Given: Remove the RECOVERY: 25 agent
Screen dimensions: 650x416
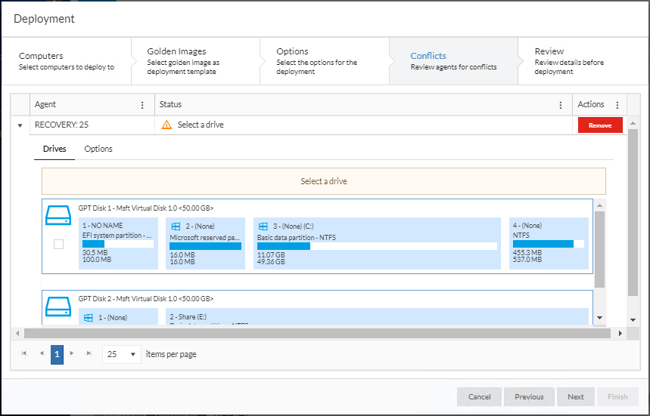Looking at the screenshot, I should (600, 125).
